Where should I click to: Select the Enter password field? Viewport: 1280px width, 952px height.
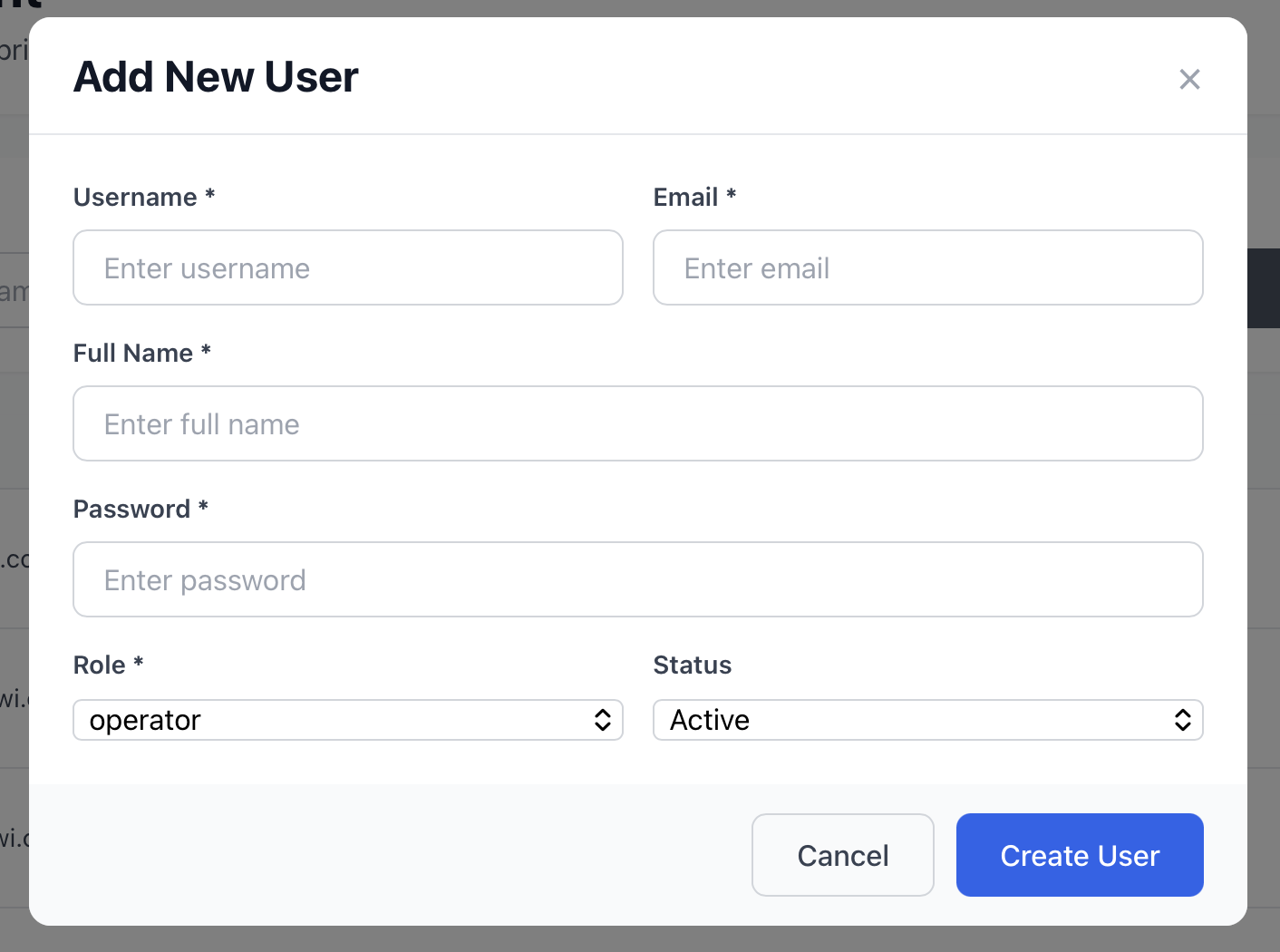click(x=637, y=580)
